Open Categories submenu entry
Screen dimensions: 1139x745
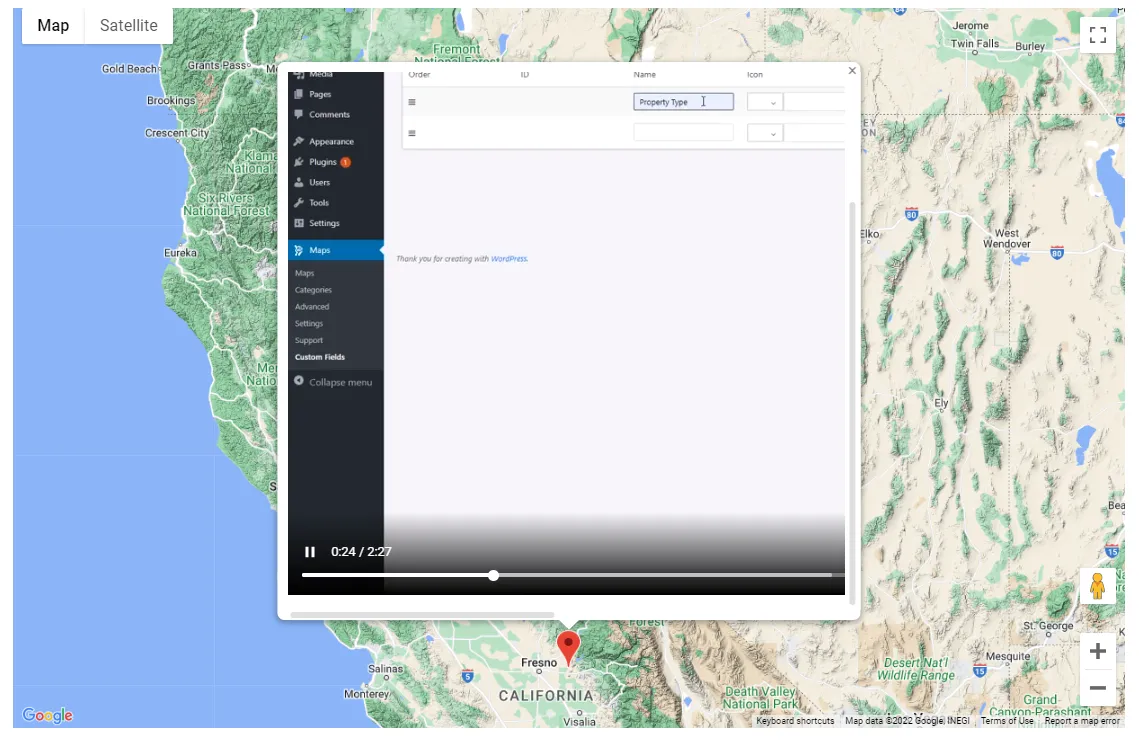click(x=313, y=290)
